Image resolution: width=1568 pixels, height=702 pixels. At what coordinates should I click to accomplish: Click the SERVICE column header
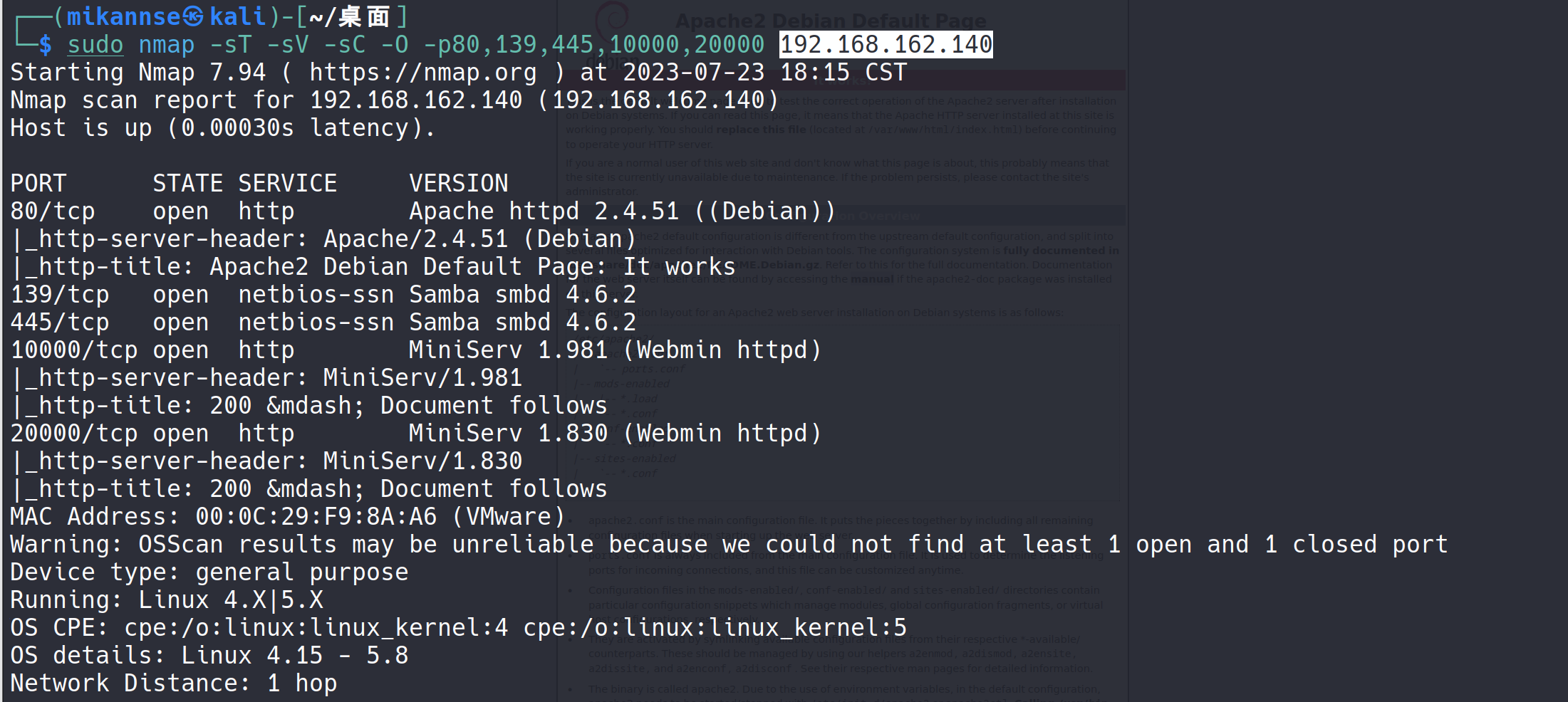[287, 184]
